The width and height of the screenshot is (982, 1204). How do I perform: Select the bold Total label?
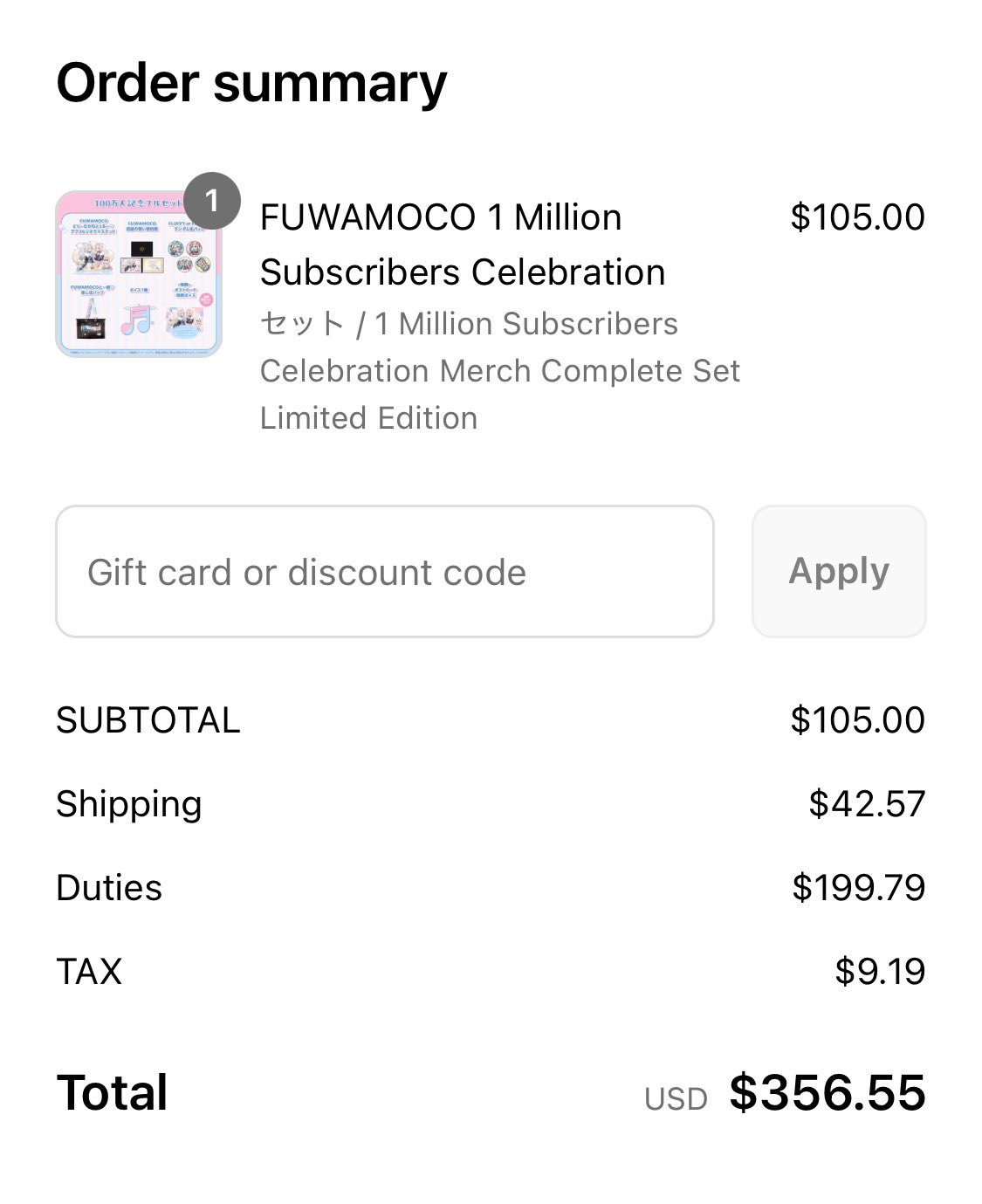coord(112,1093)
